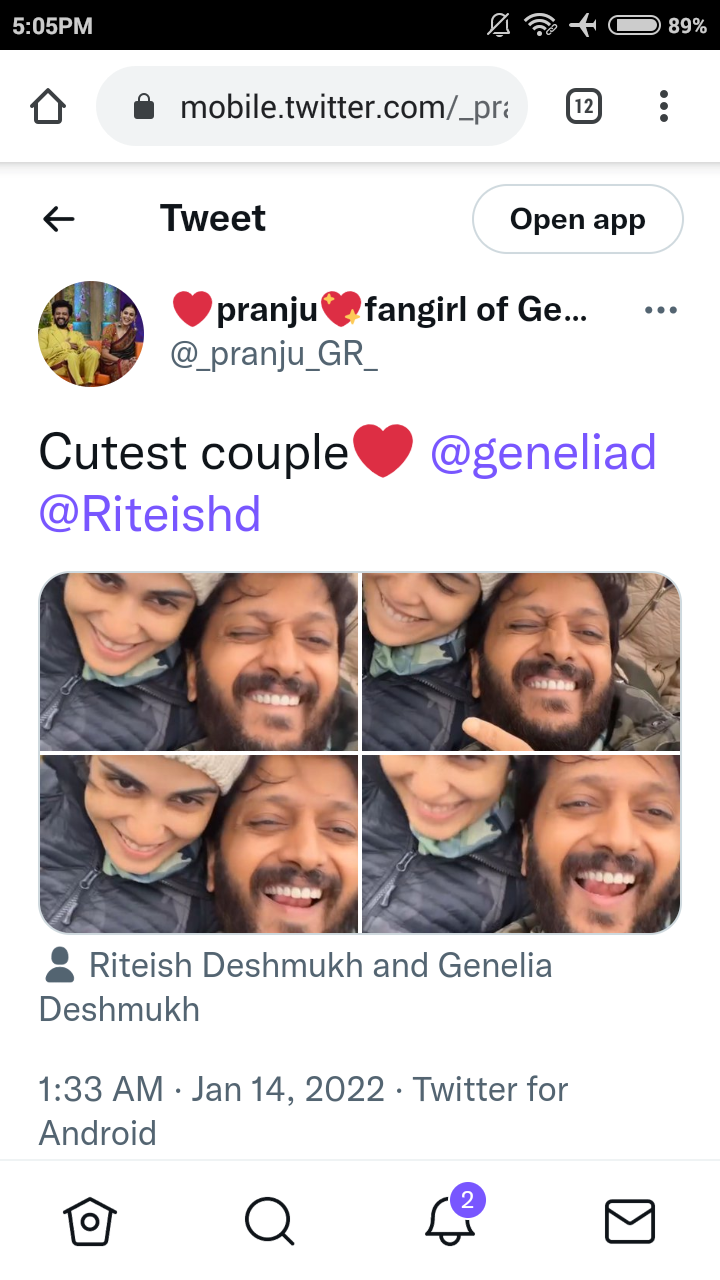Tap the pranju profile avatar
This screenshot has height=1280, width=720.
click(x=91, y=334)
